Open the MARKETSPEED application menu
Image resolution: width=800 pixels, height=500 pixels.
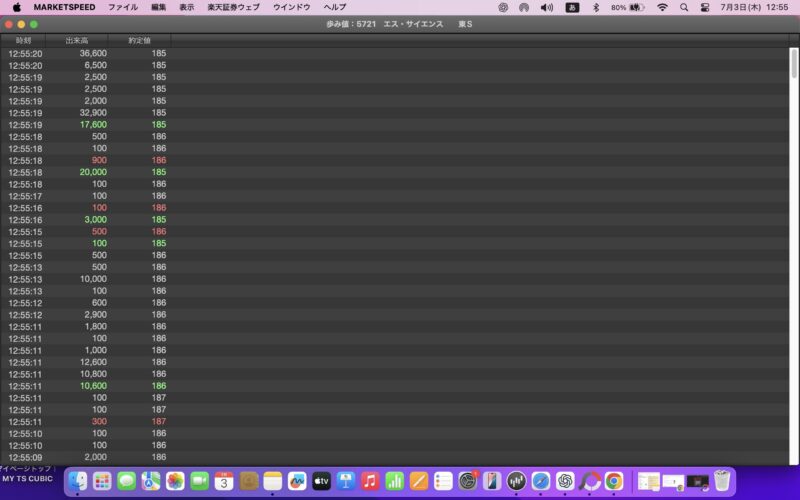[x=64, y=7]
